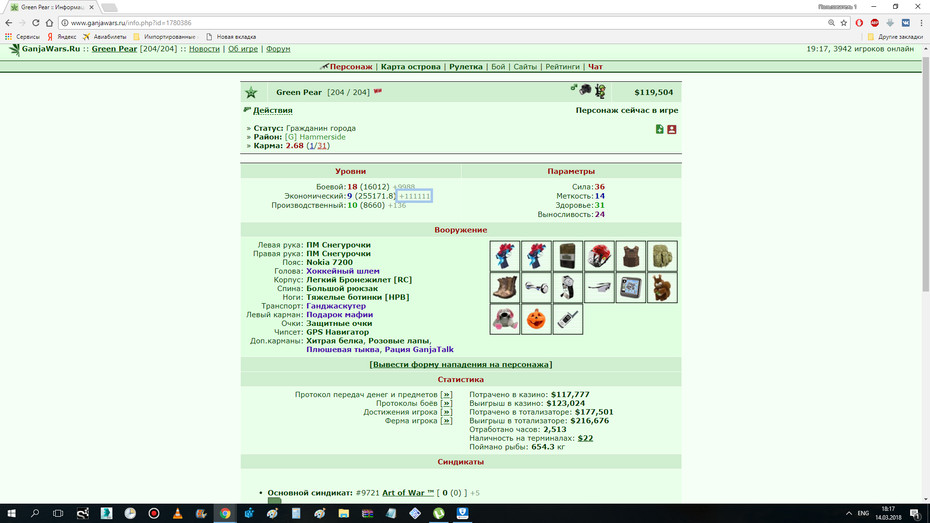Open the Об игре header link
This screenshot has width=930, height=523.
[243, 49]
